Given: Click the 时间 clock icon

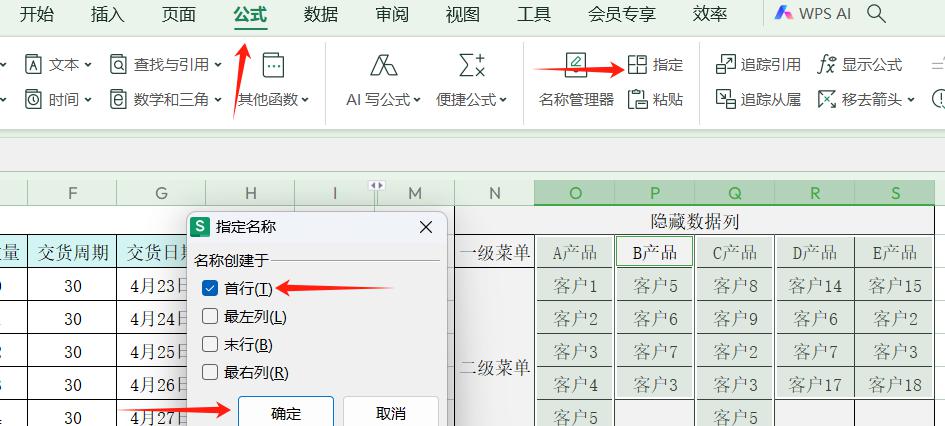Looking at the screenshot, I should 33,99.
